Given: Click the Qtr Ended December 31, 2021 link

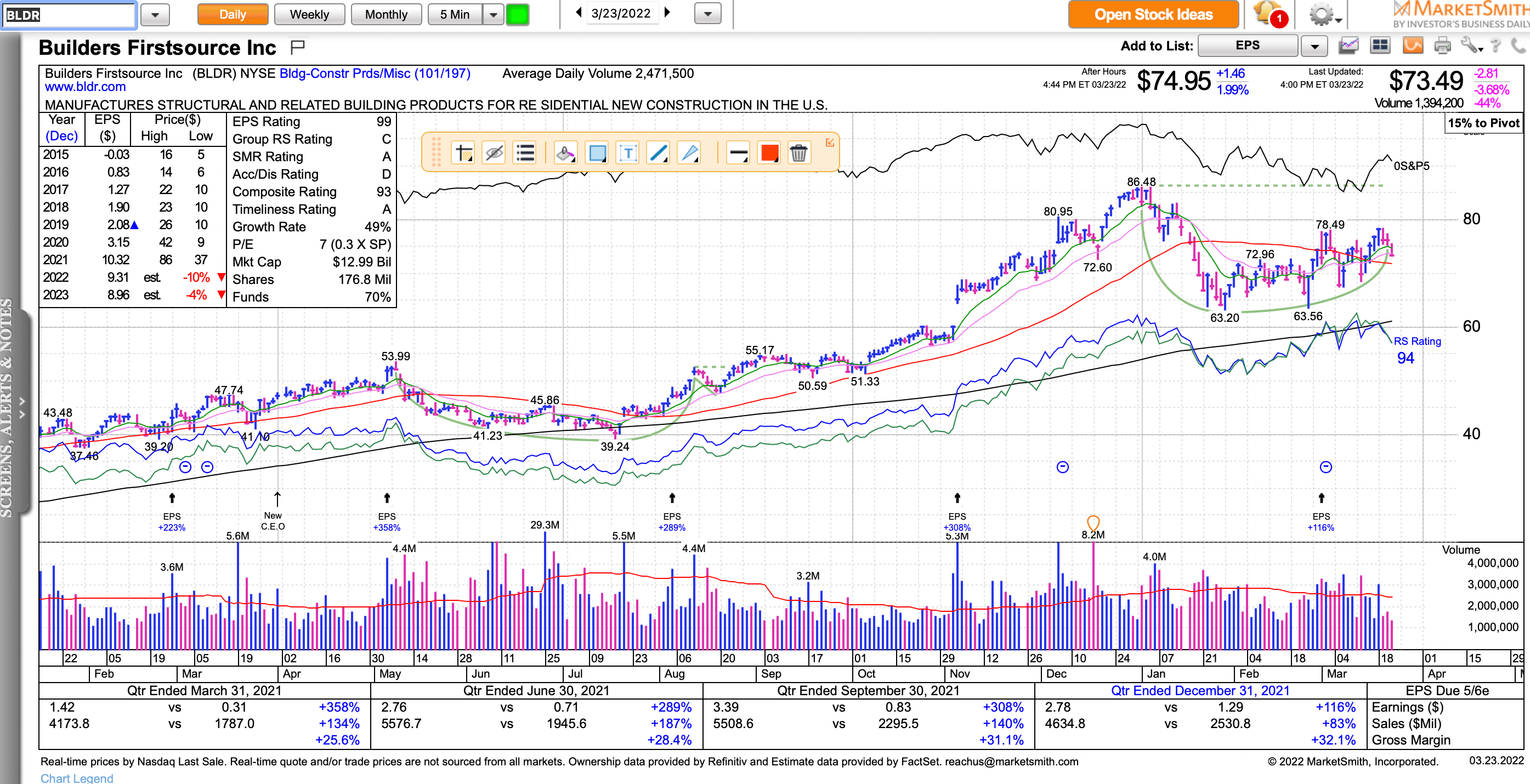Looking at the screenshot, I should [x=1200, y=690].
